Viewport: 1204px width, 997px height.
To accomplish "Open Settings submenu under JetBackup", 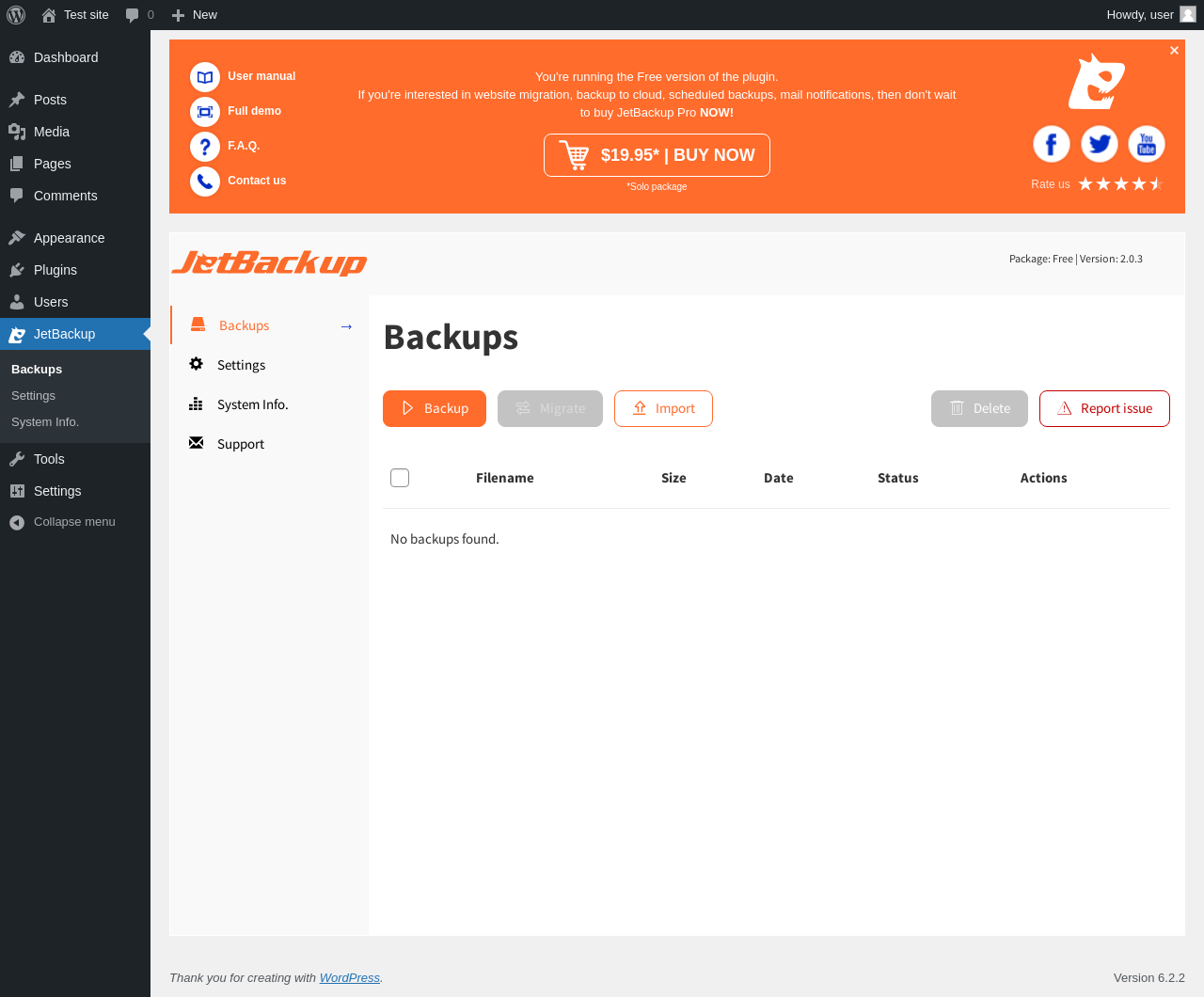I will pos(75,396).
